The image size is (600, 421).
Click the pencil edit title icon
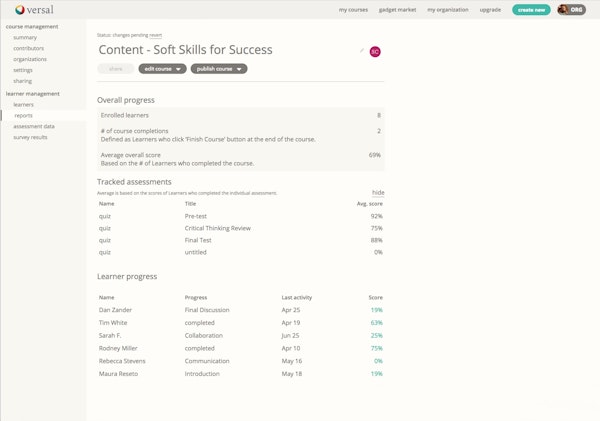click(362, 49)
